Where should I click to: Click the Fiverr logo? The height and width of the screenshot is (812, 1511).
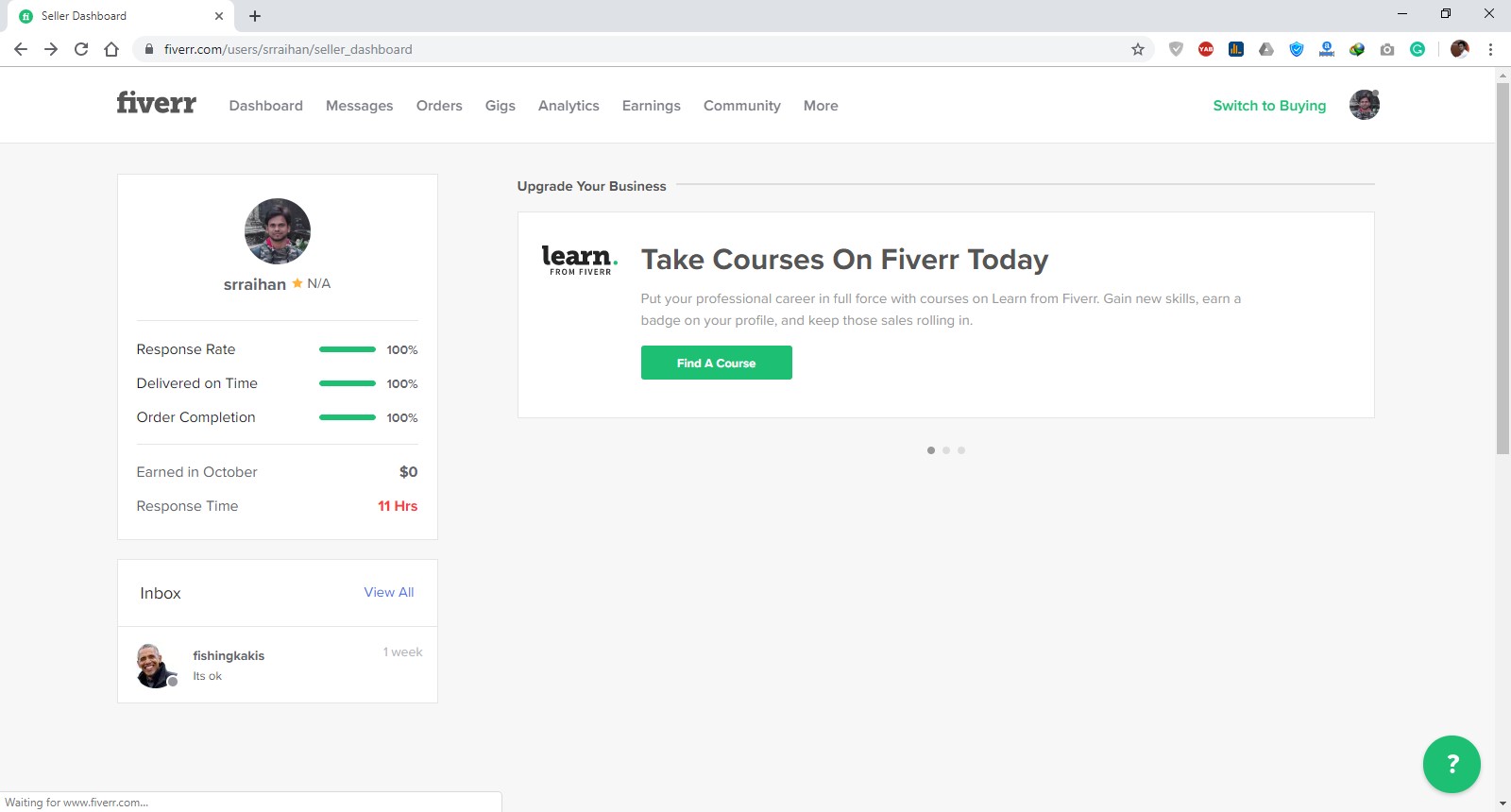(156, 103)
